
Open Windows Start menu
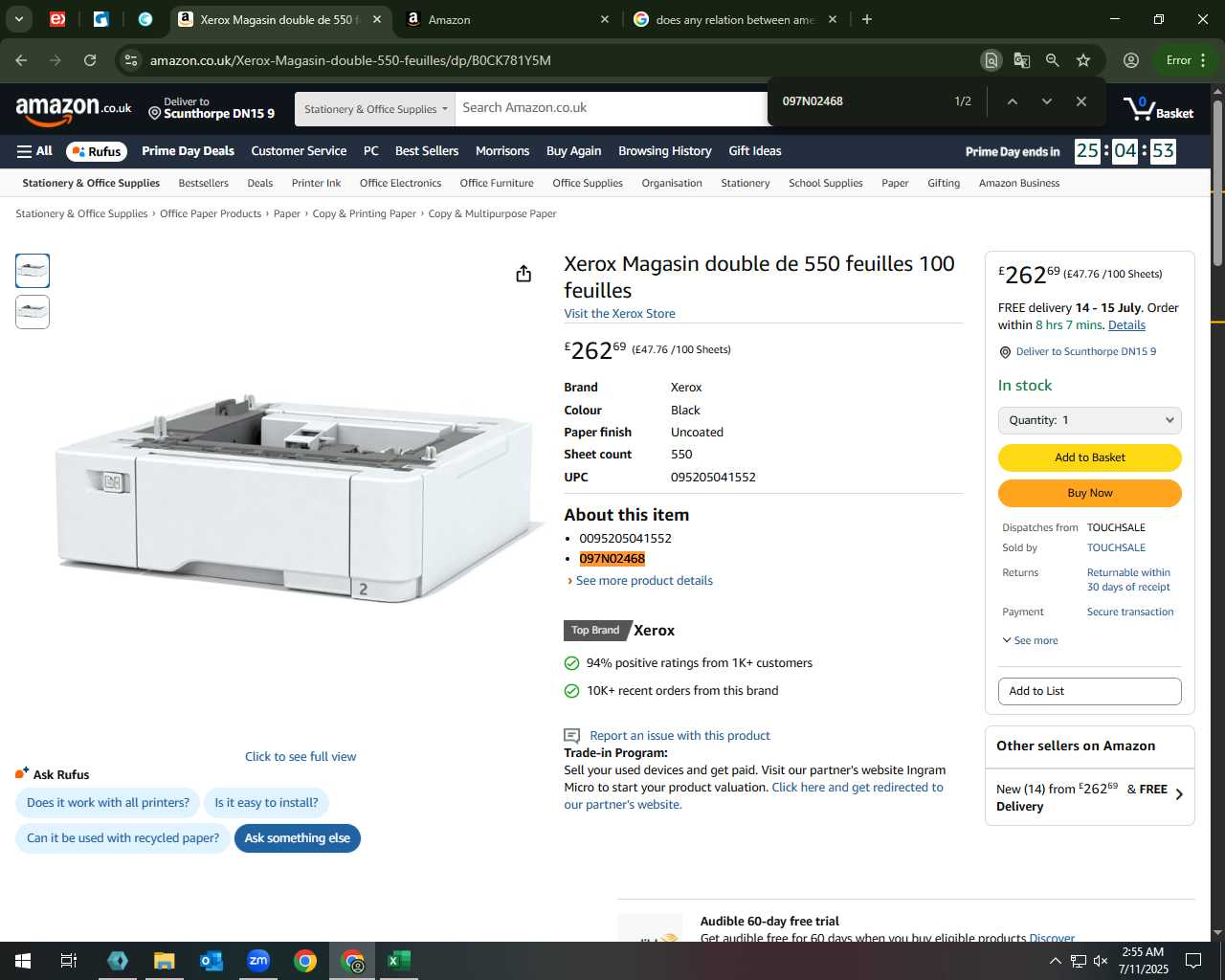click(x=23, y=961)
